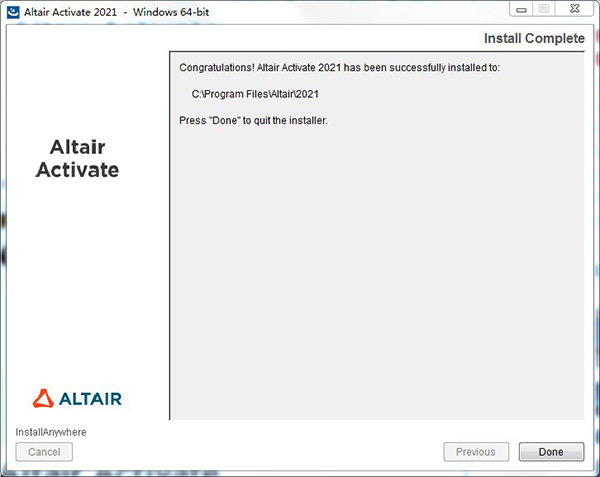The height and width of the screenshot is (477, 600).
Task: Click the 'Altair Activate' product title text
Action: (x=77, y=158)
